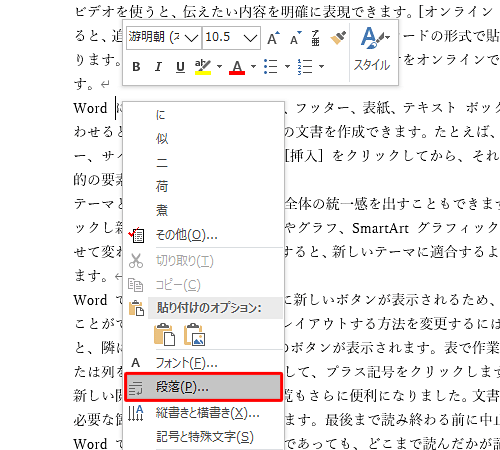Click the clipboard paste options icon
The height and width of the screenshot is (450, 500).
(136, 308)
